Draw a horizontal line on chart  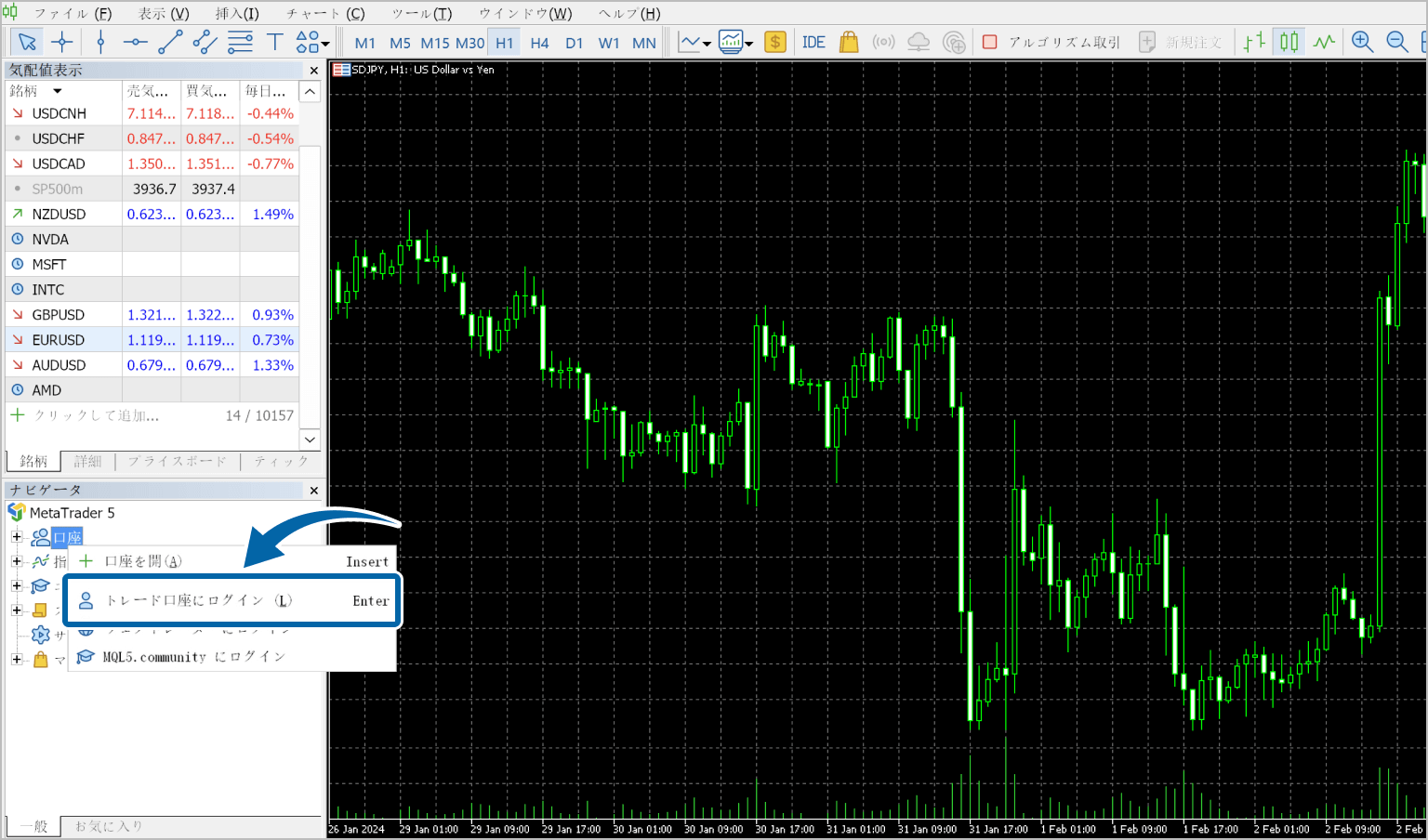pyautogui.click(x=135, y=42)
